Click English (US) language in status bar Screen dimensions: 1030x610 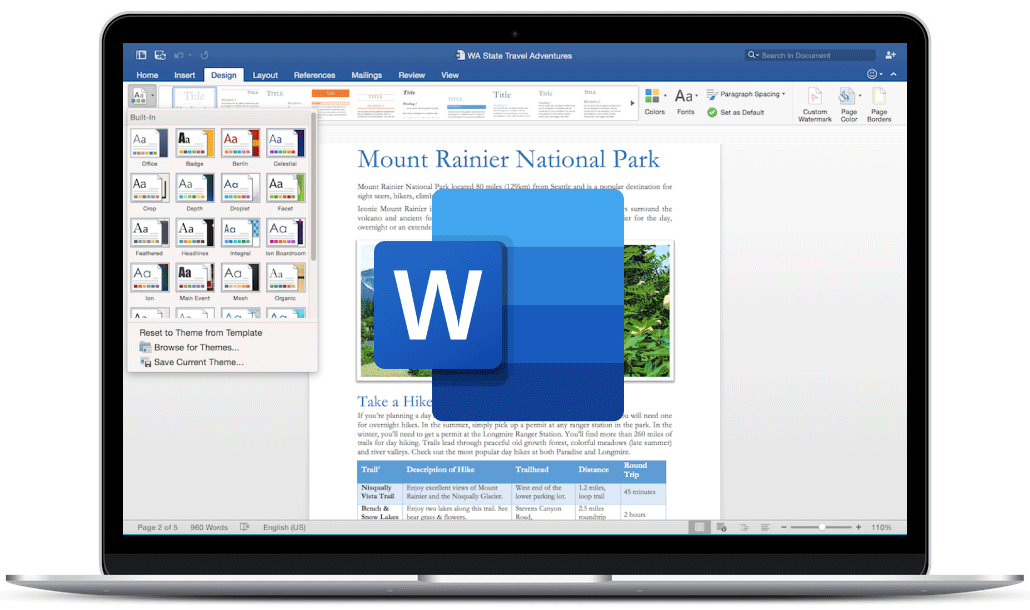pos(284,527)
